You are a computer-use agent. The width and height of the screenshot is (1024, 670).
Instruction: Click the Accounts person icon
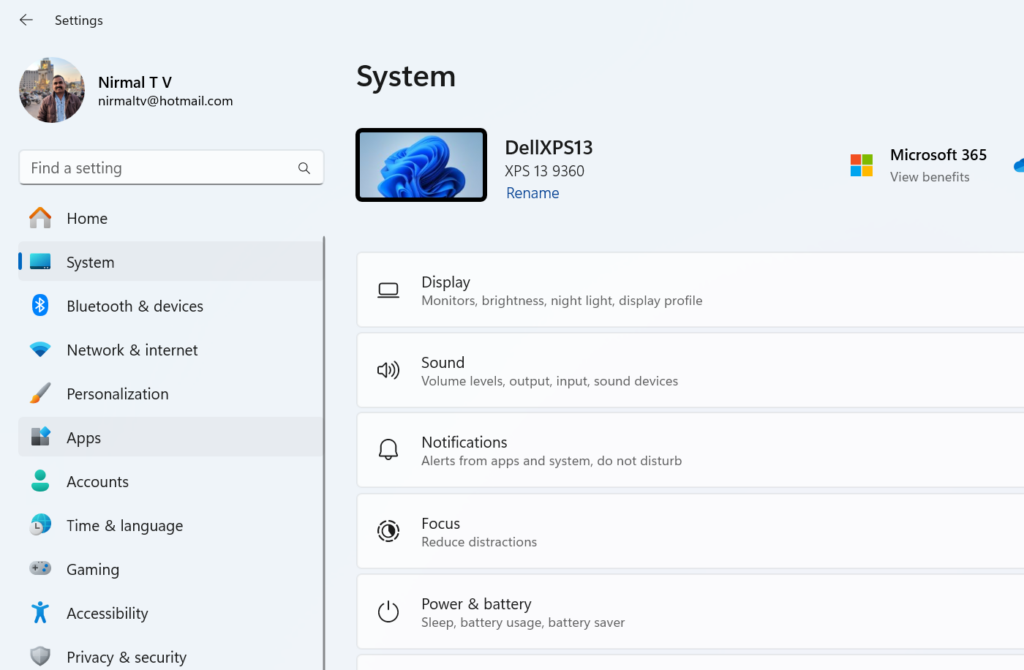(x=40, y=481)
